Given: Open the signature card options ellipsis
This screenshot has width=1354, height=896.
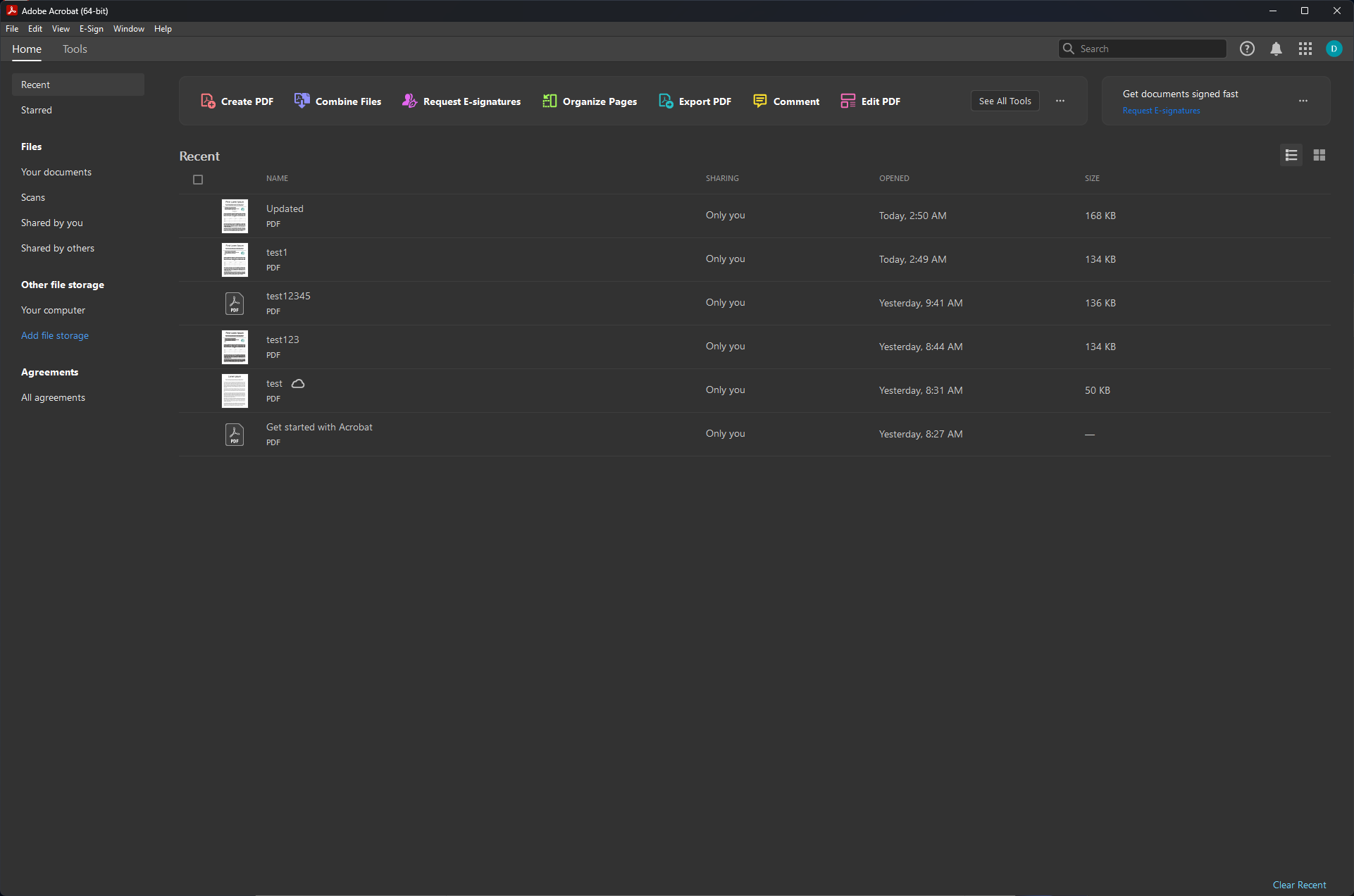Looking at the screenshot, I should pyautogui.click(x=1303, y=101).
